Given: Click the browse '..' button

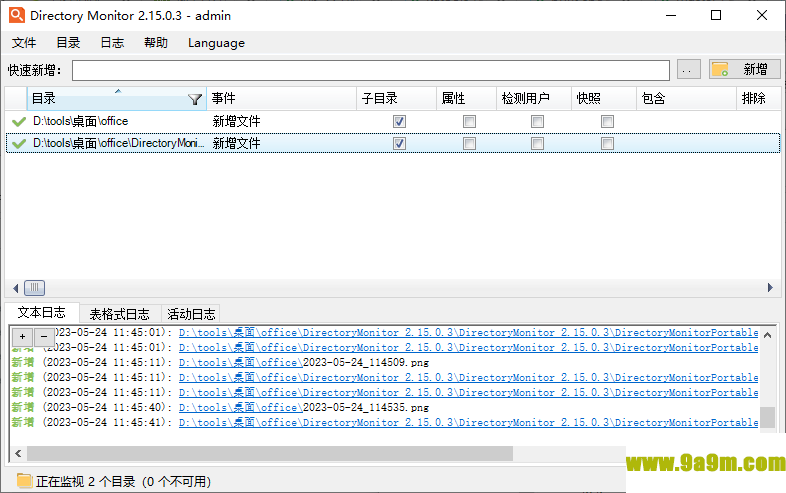Looking at the screenshot, I should 688,69.
